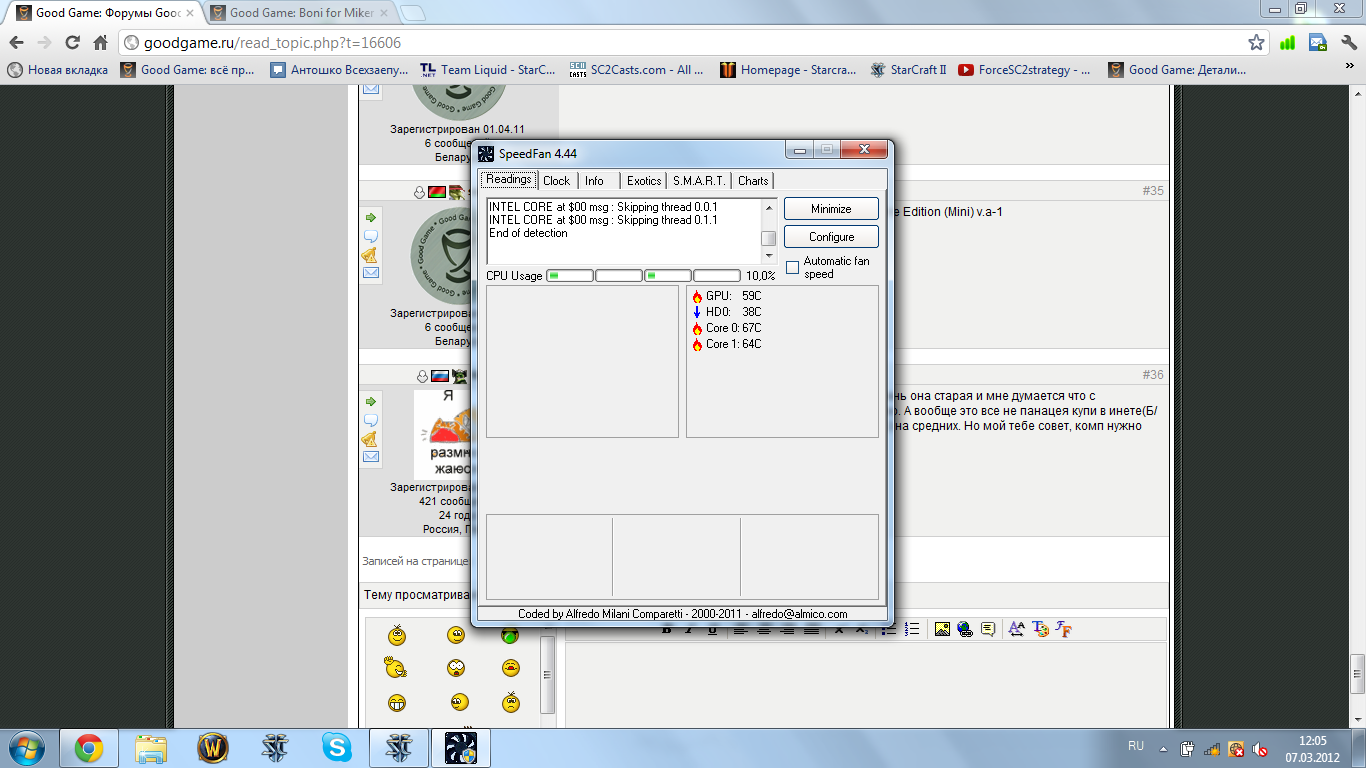Enable the Automatic fan speed checkbox
The width and height of the screenshot is (1366, 768).
[x=793, y=267]
